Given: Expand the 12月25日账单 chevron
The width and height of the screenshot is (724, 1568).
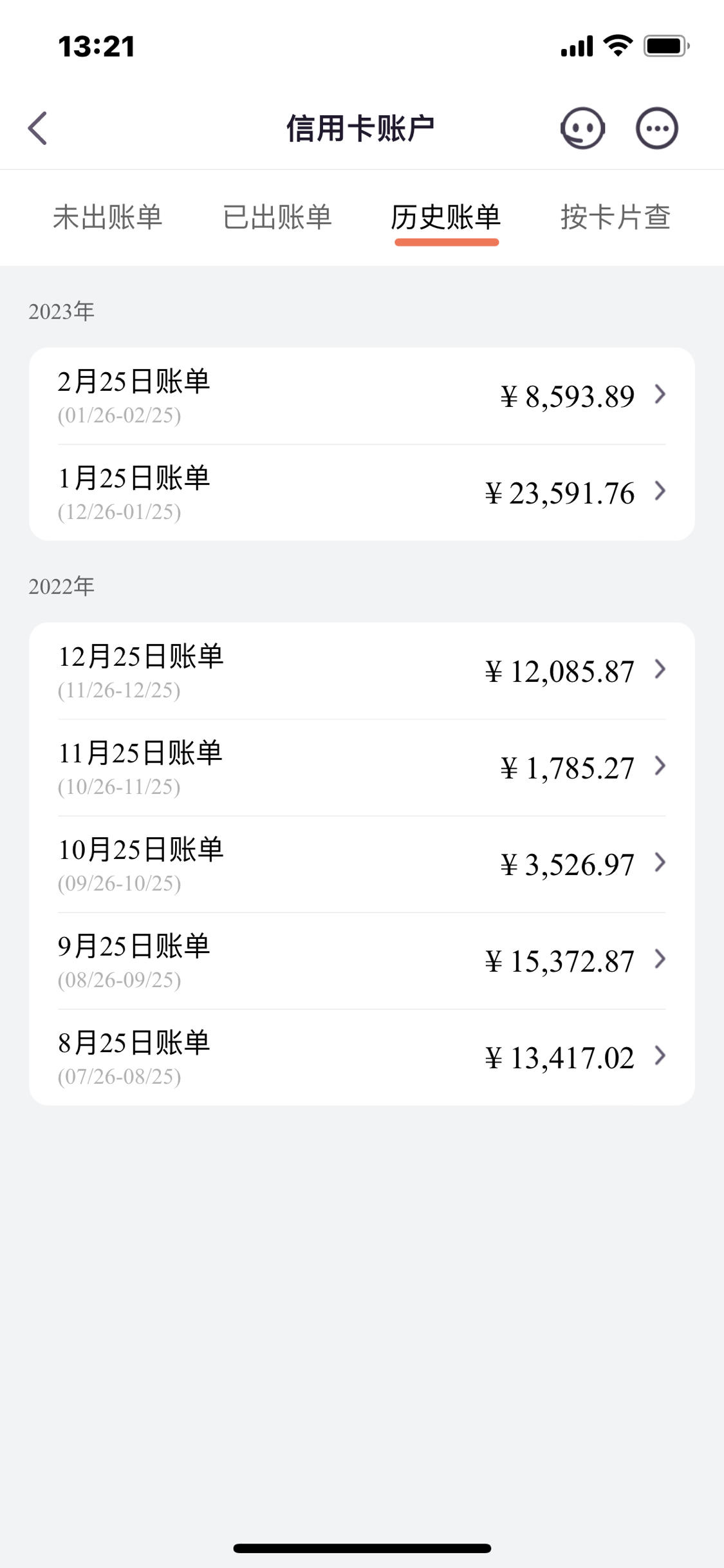Looking at the screenshot, I should 660,669.
